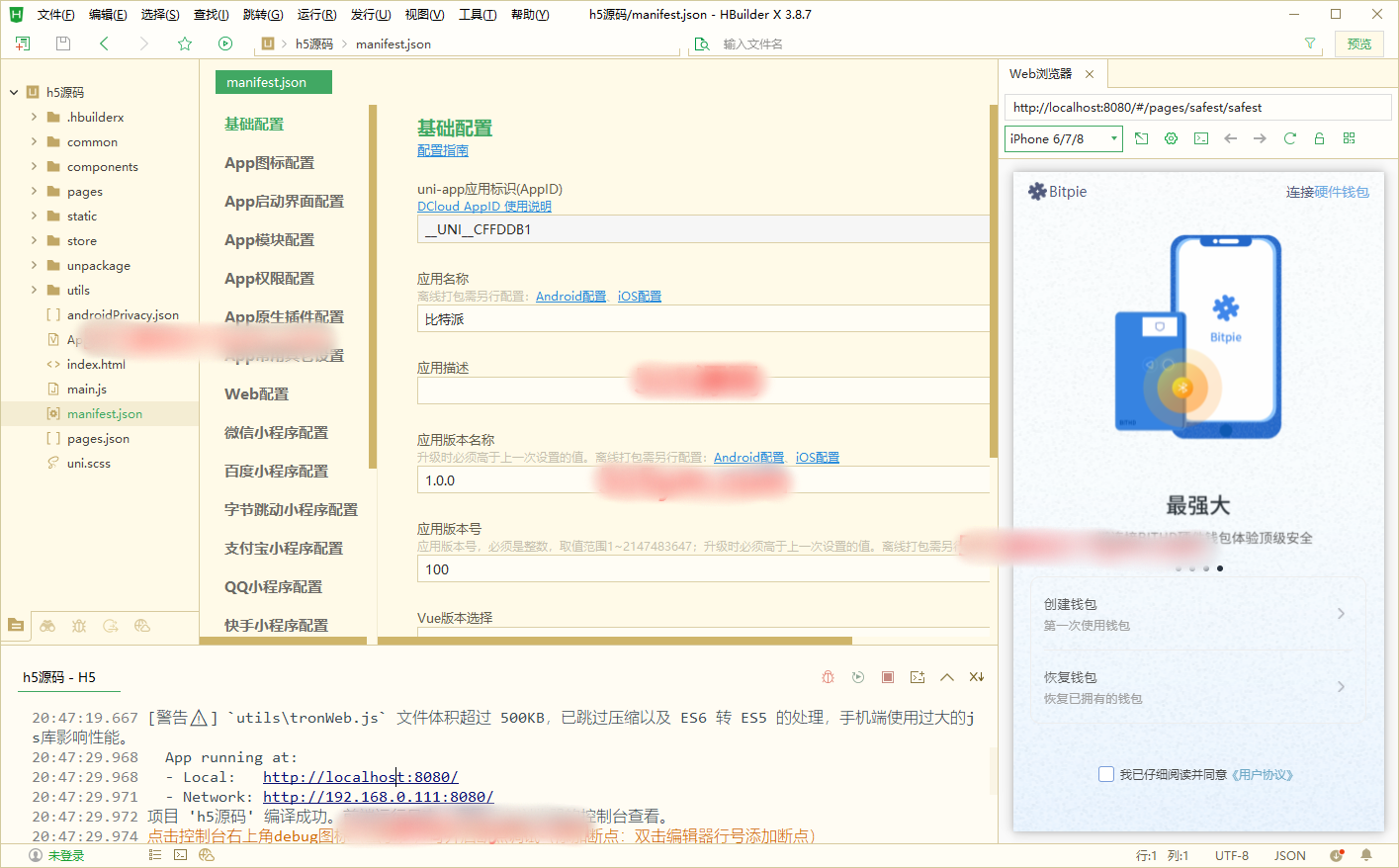Click the 配置指南 link
The image size is (1399, 868).
pos(442,150)
